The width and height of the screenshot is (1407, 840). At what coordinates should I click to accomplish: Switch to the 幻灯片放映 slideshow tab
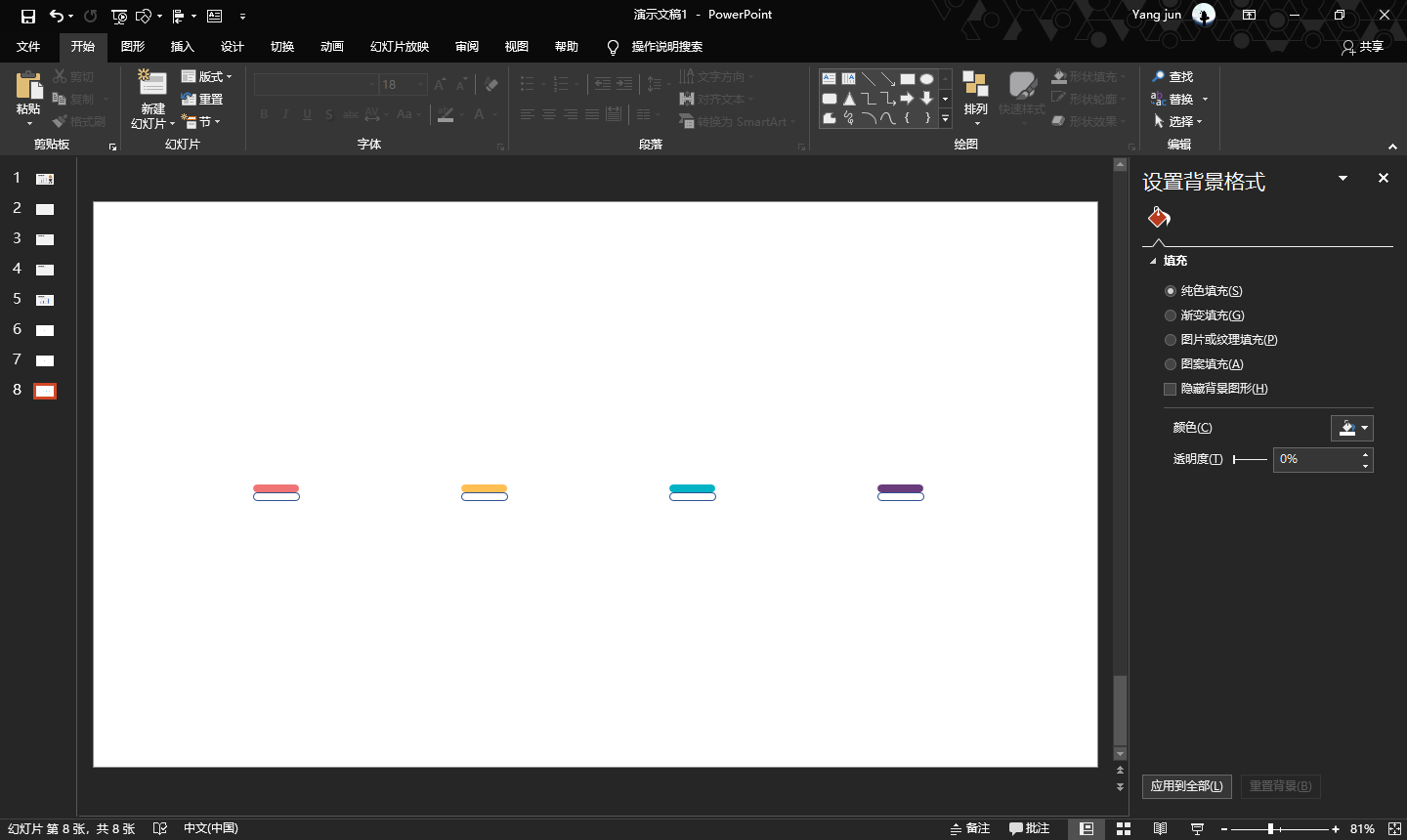[400, 47]
